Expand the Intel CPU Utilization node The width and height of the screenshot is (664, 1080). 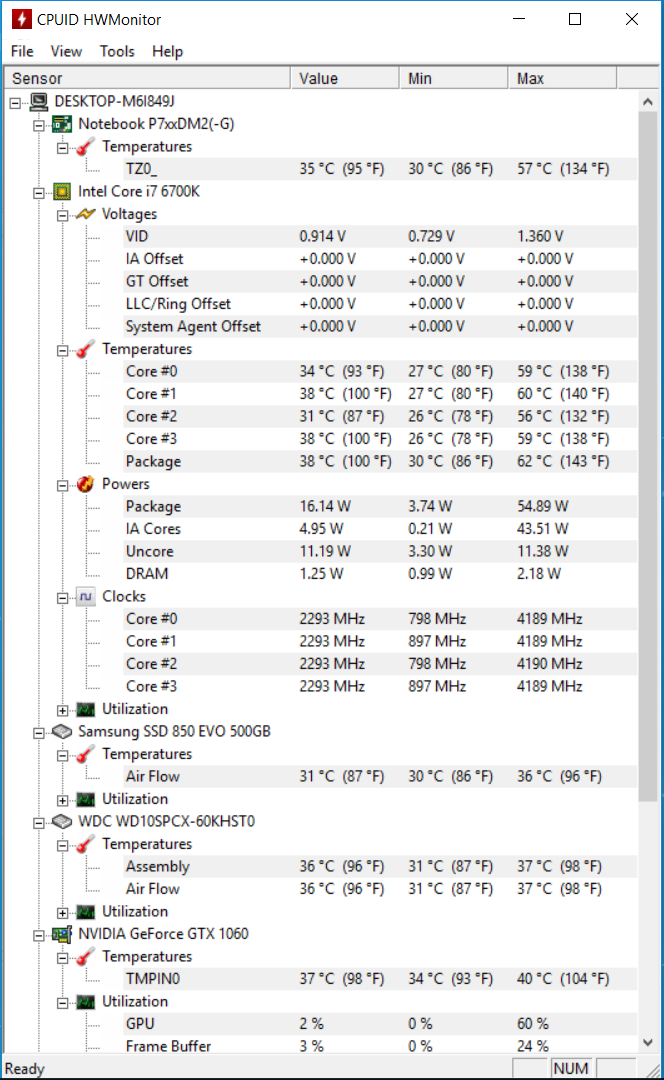[63, 710]
